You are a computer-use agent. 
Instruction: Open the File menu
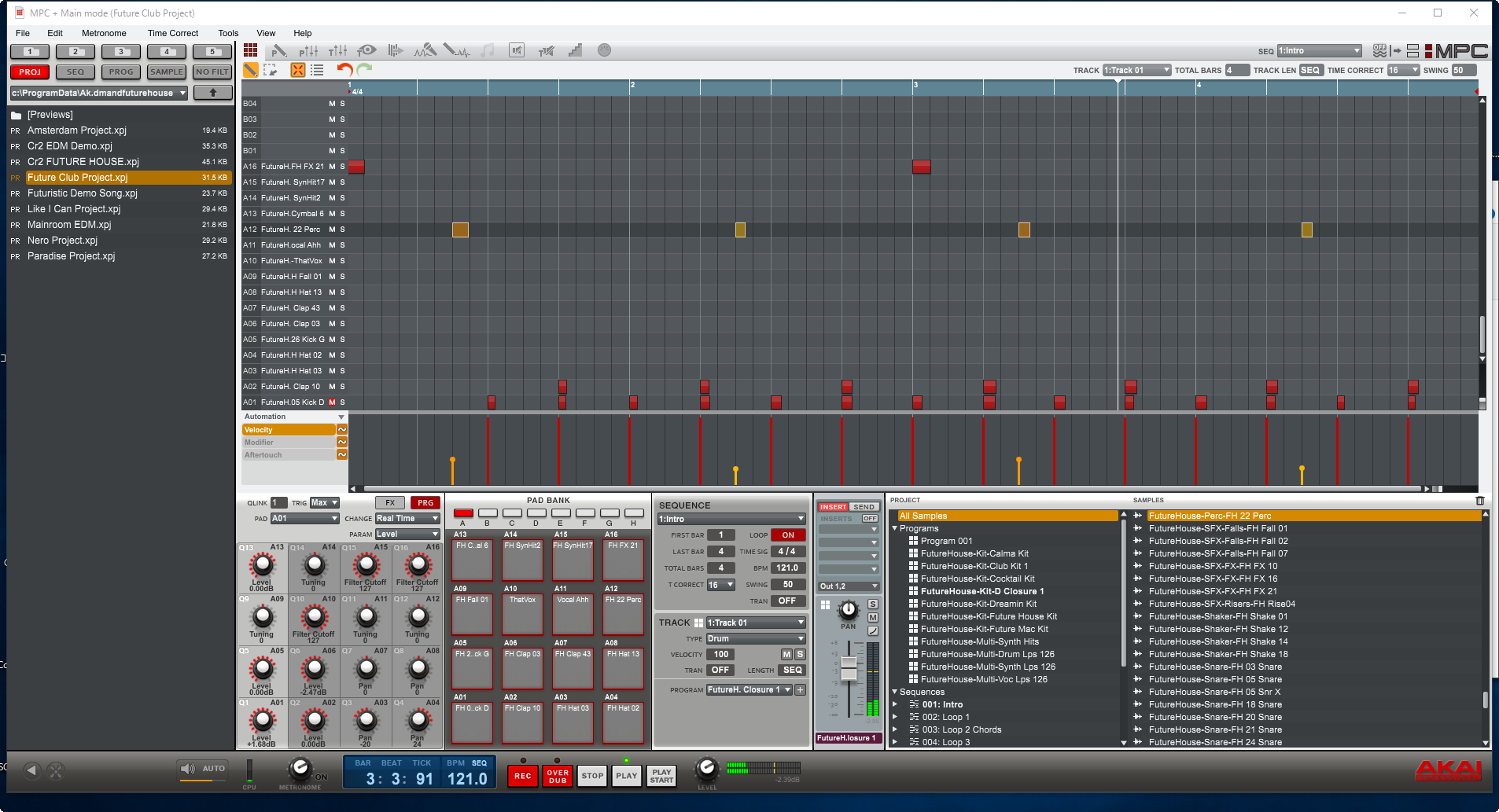pos(23,33)
